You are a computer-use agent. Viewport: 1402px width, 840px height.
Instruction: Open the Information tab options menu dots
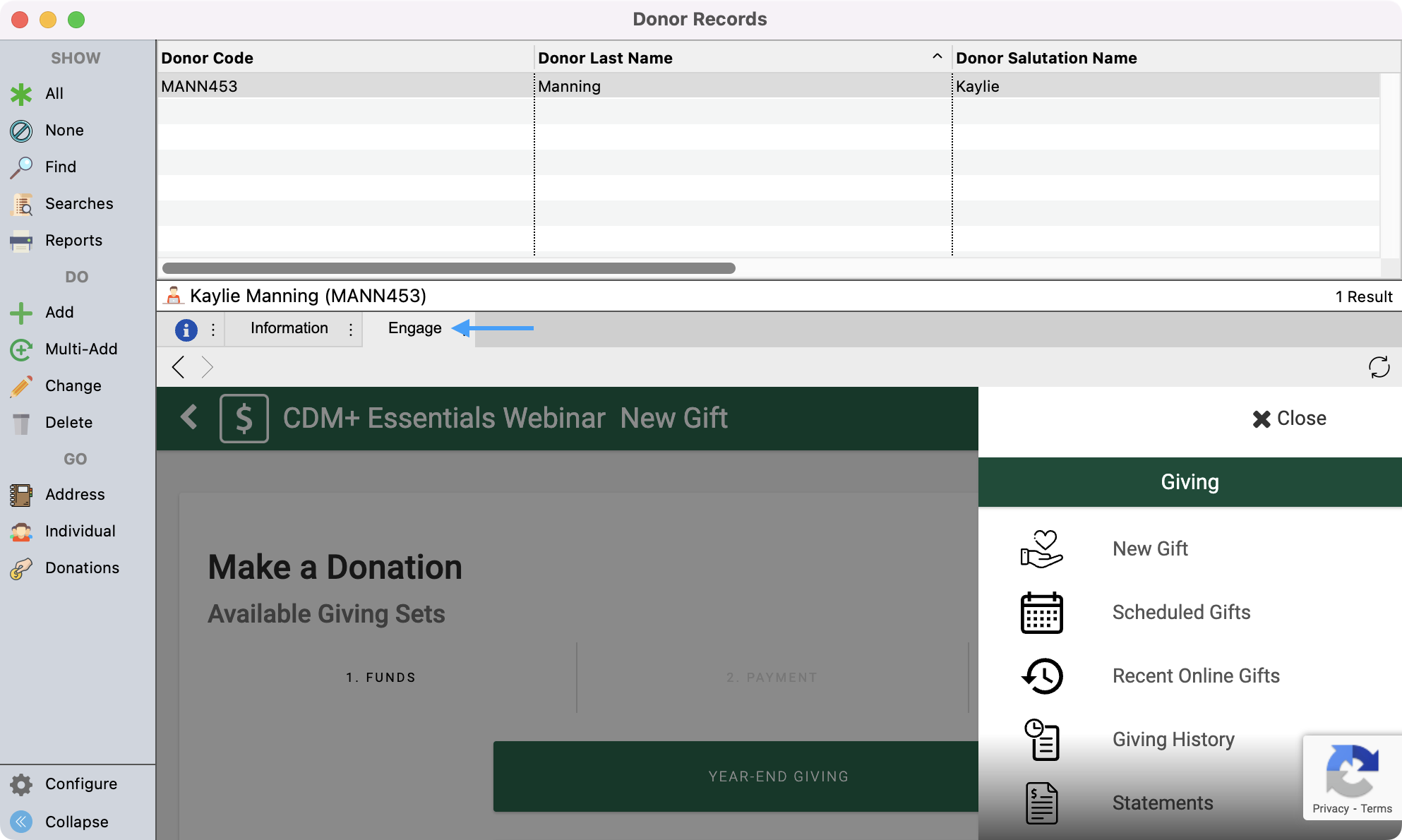pyautogui.click(x=351, y=329)
